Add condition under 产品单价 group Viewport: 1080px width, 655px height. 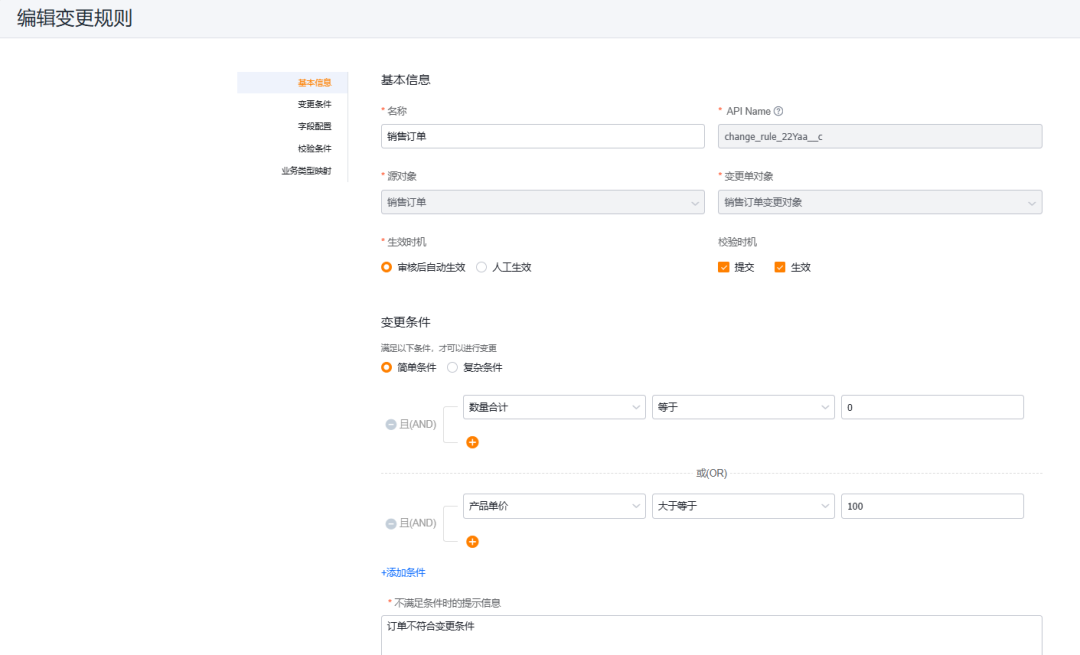473,541
